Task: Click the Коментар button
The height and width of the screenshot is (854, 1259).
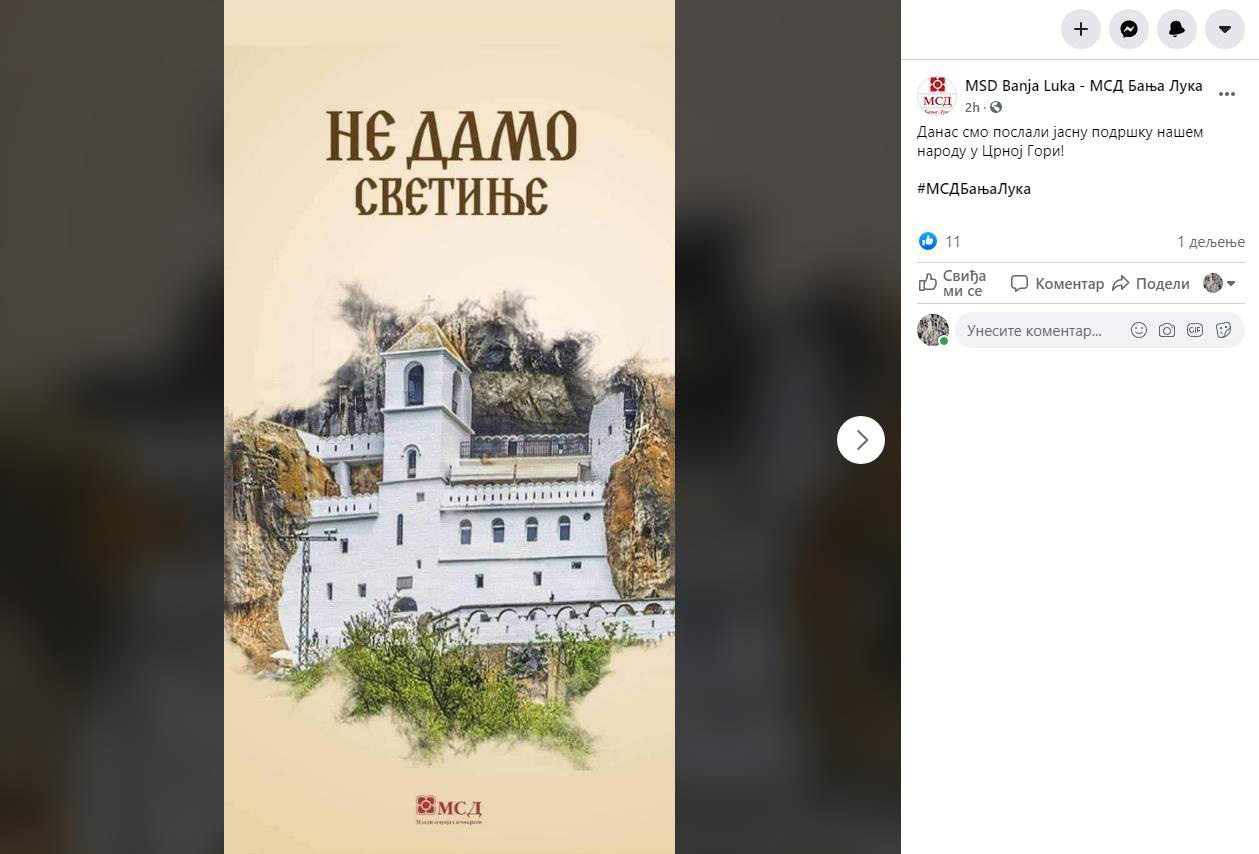Action: (1057, 284)
